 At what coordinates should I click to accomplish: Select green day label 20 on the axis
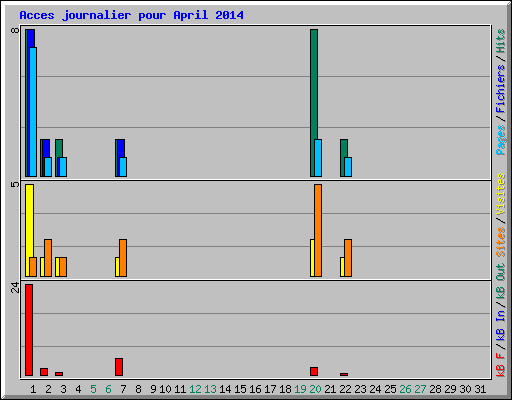pos(315,389)
